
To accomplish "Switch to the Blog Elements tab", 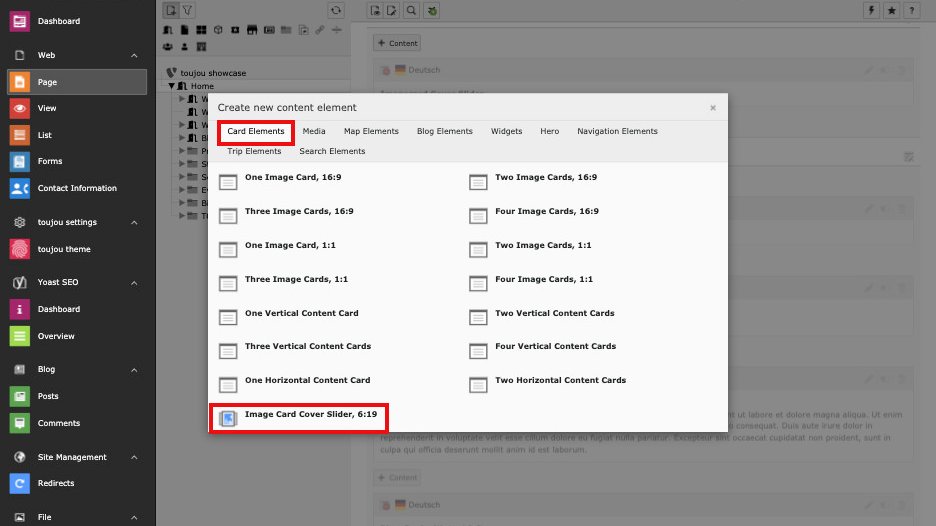I will tap(444, 131).
